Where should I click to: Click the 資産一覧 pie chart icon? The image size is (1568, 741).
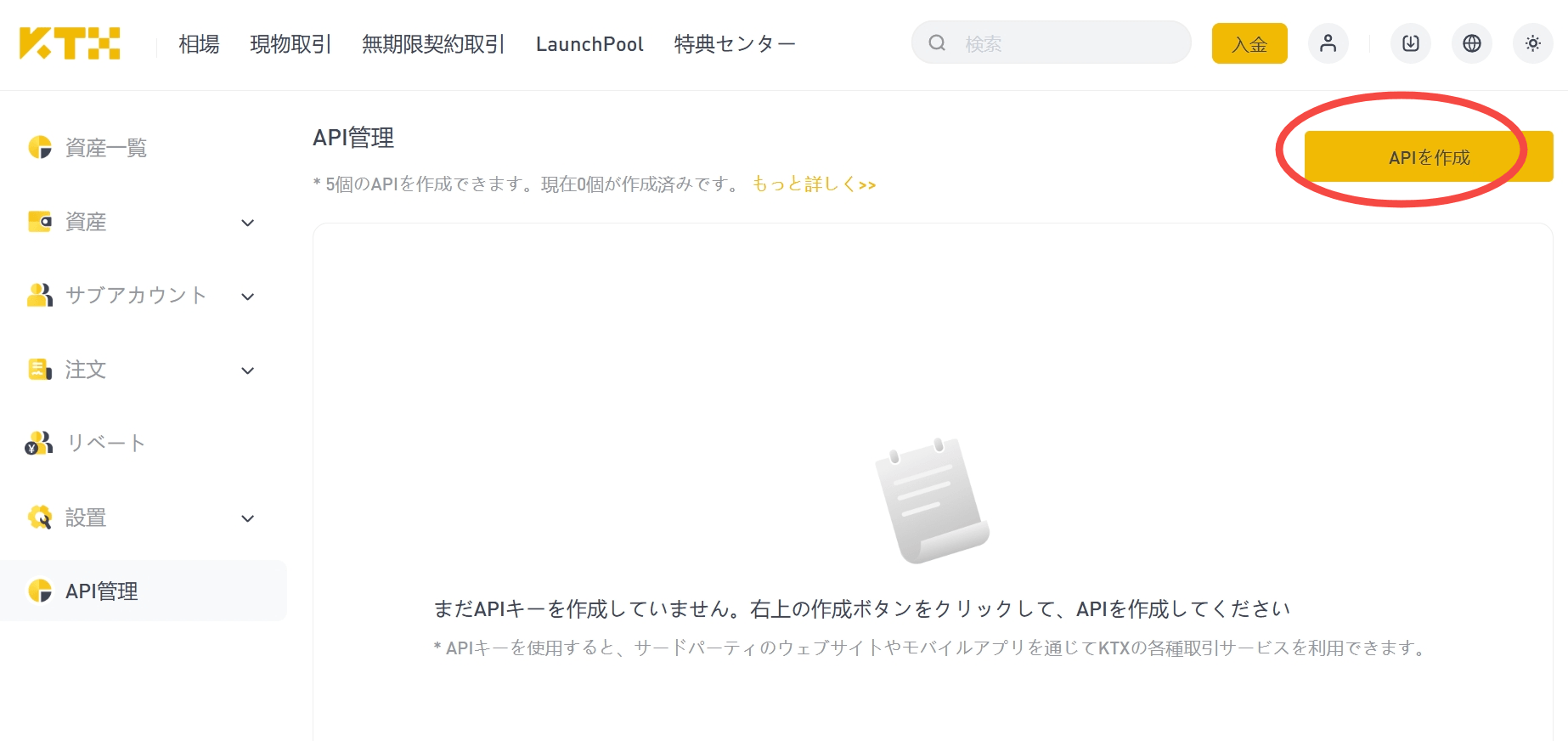40,147
